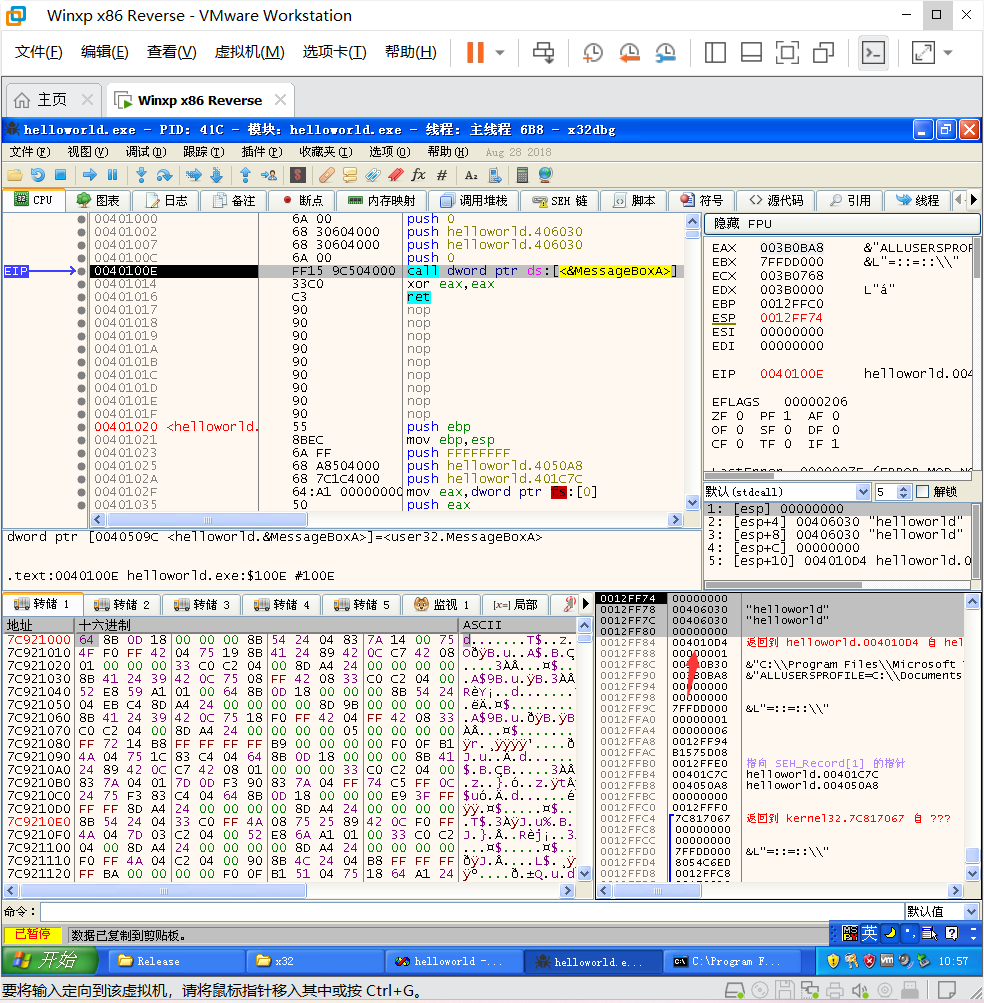The image size is (984, 1003).
Task: Switch to the 内存映射 memory map tab
Action: pyautogui.click(x=382, y=200)
